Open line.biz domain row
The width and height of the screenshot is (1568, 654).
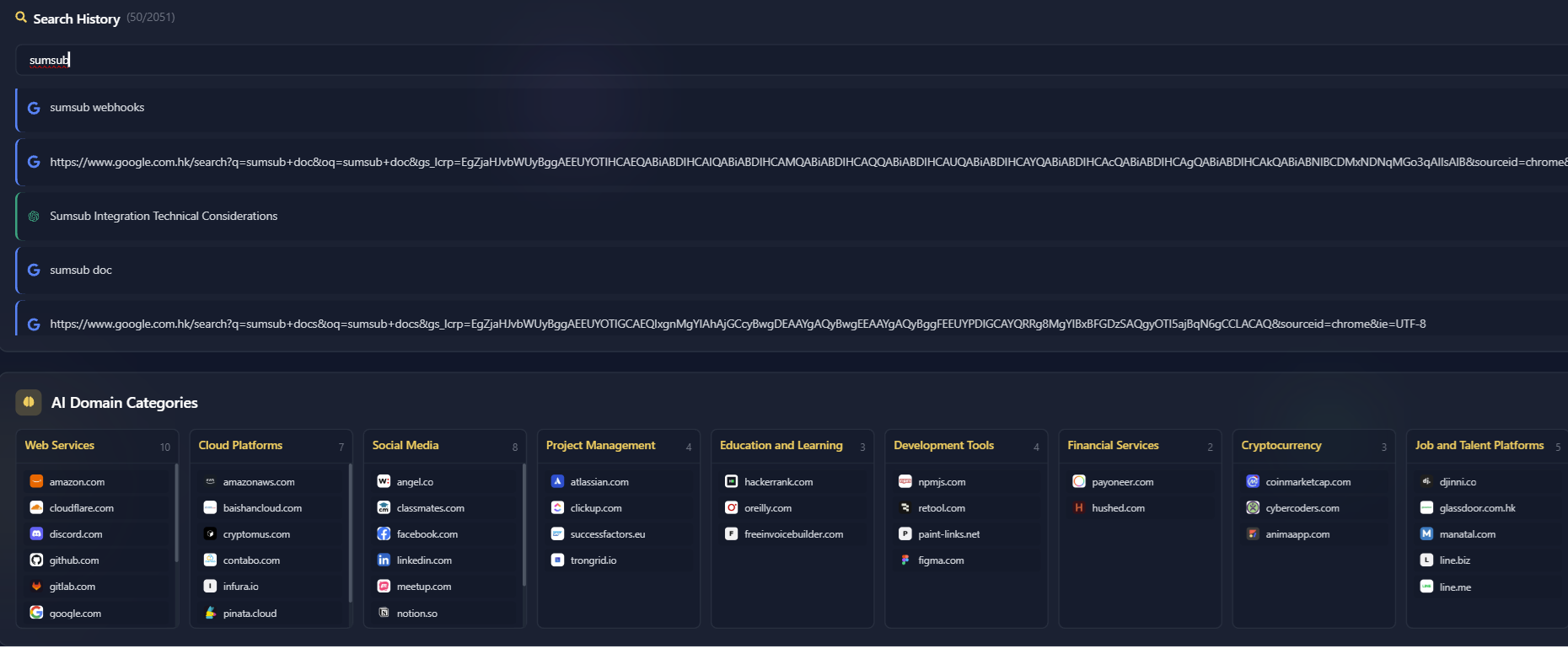(x=1487, y=560)
